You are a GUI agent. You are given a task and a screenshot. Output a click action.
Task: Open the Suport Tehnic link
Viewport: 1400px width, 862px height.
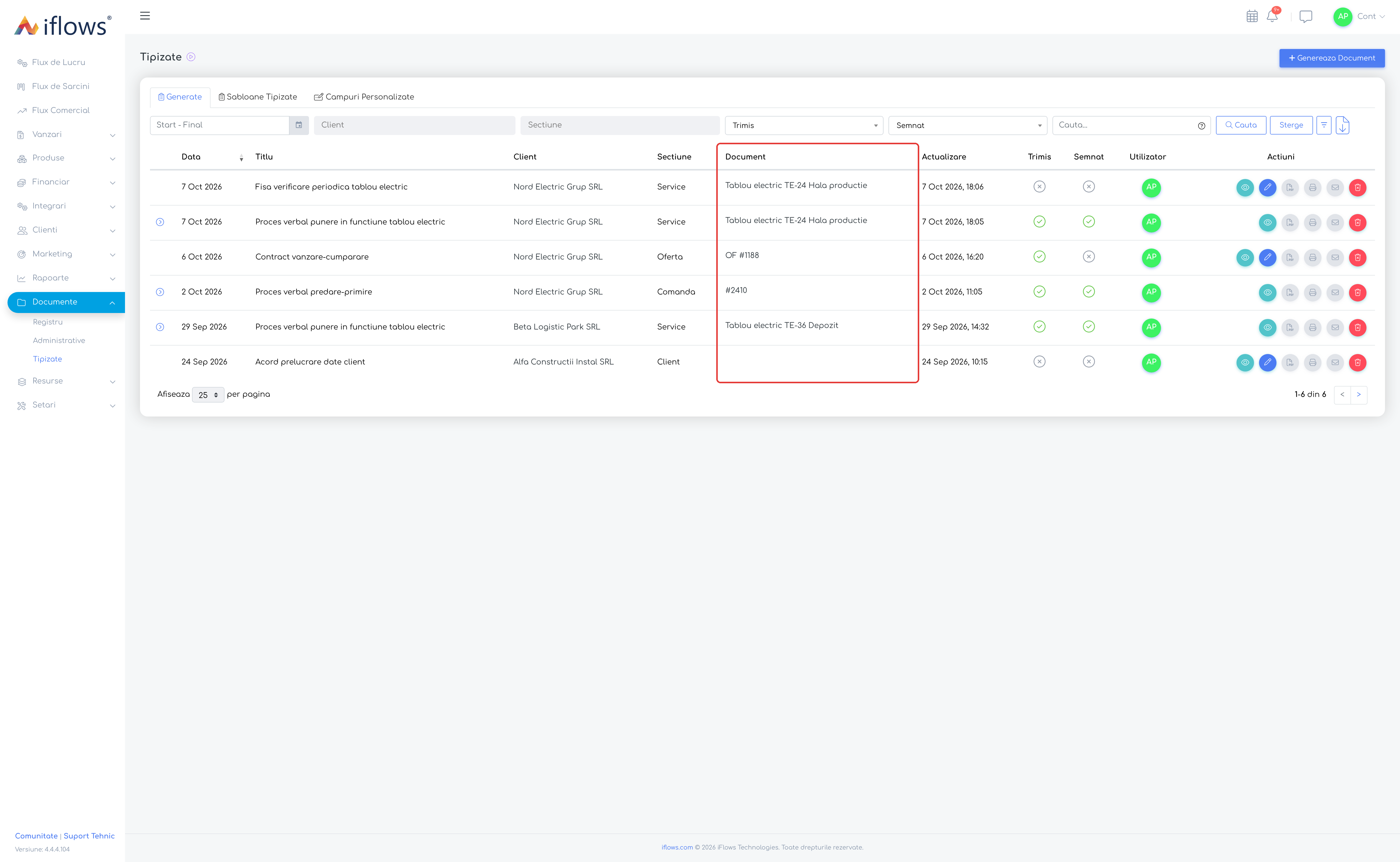[x=89, y=836]
